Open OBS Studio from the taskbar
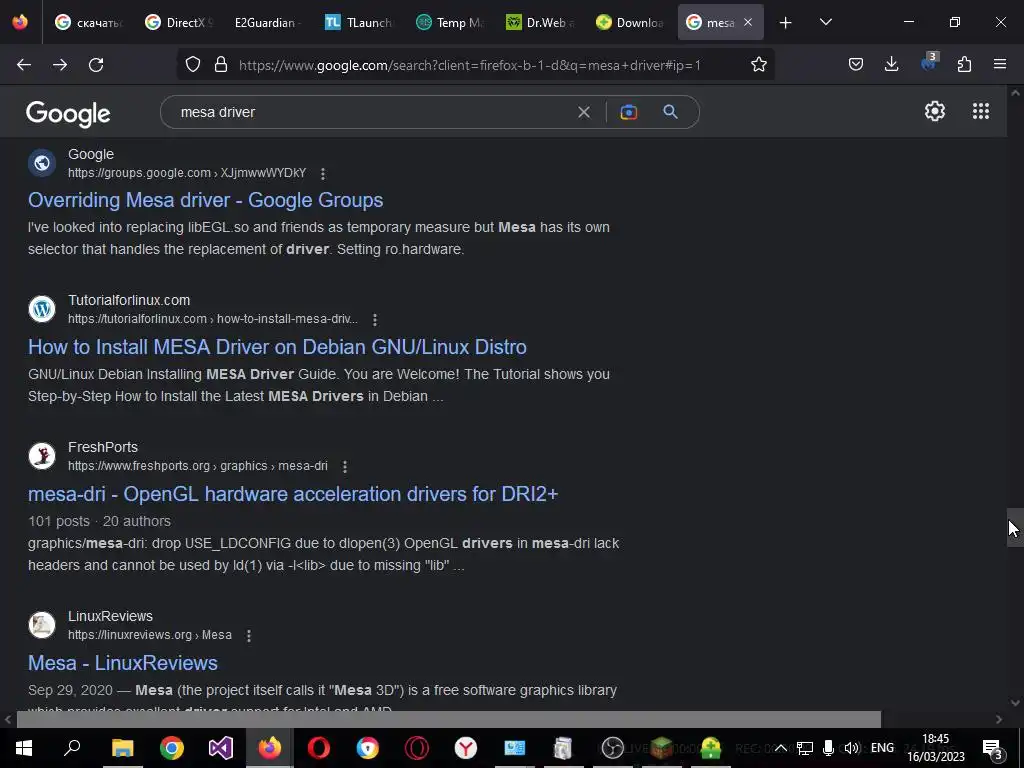The image size is (1024, 768). tap(613, 748)
